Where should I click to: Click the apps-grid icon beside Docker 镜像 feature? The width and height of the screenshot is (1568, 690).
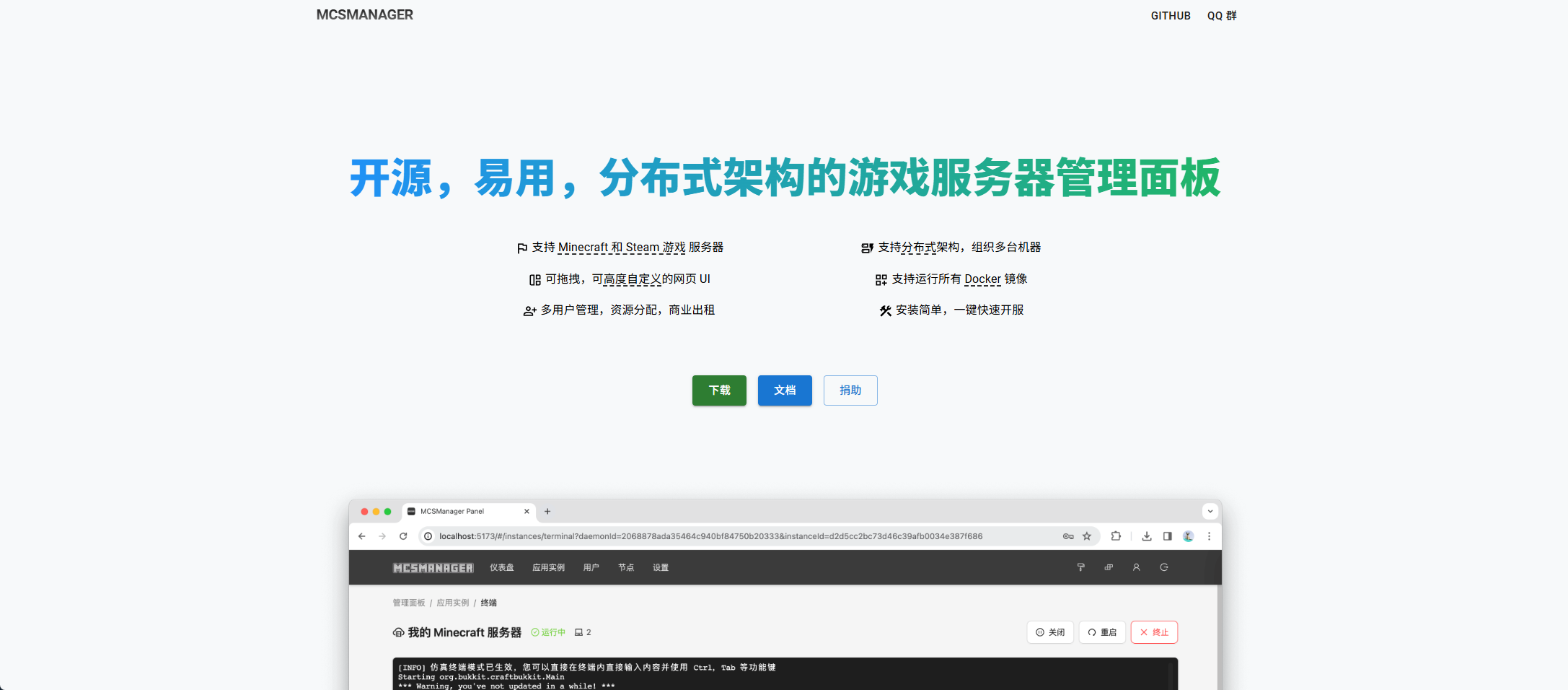881,280
